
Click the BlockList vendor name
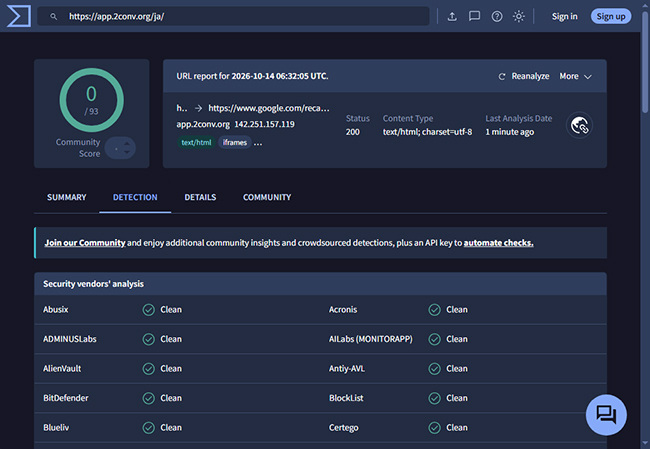[346, 398]
